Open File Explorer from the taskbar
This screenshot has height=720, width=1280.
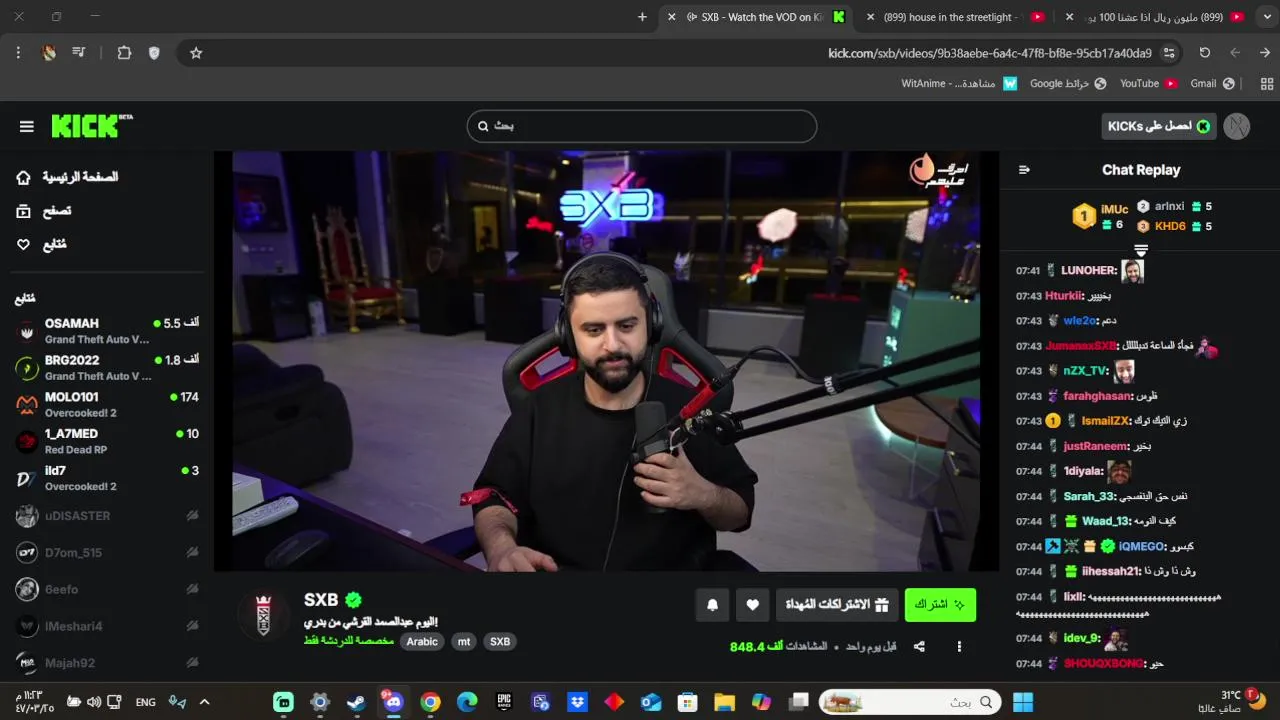pyautogui.click(x=724, y=702)
